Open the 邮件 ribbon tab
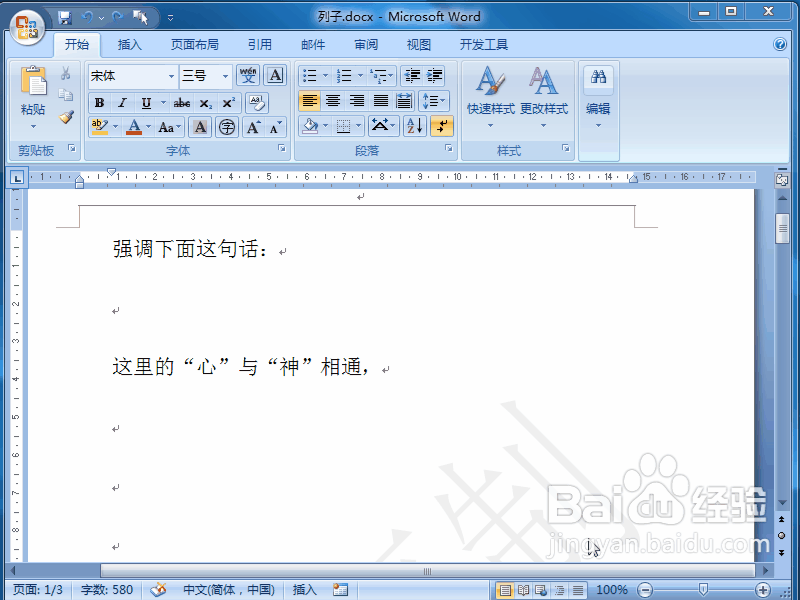800x600 pixels. [x=313, y=44]
